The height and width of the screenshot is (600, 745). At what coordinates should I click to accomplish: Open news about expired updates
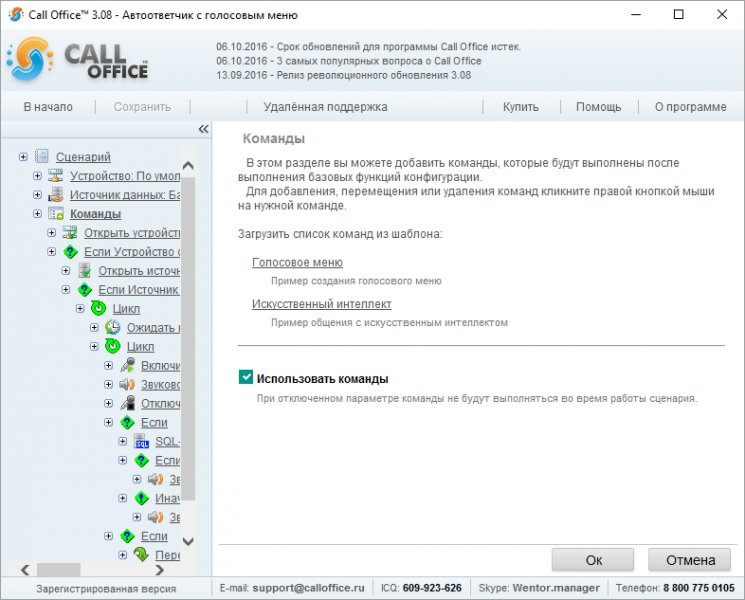pyautogui.click(x=369, y=47)
